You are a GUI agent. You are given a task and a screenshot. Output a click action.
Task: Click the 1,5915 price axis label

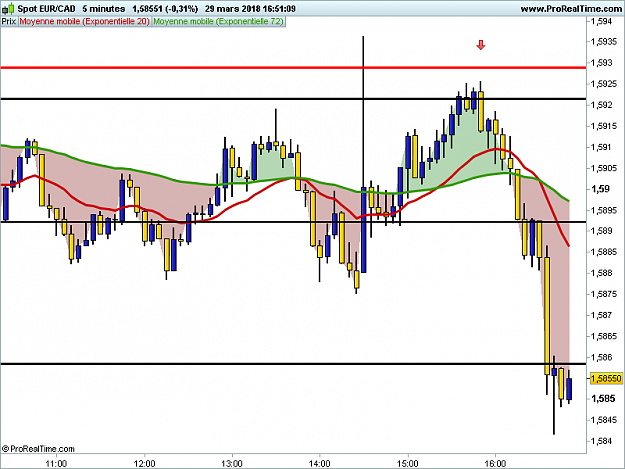604,126
